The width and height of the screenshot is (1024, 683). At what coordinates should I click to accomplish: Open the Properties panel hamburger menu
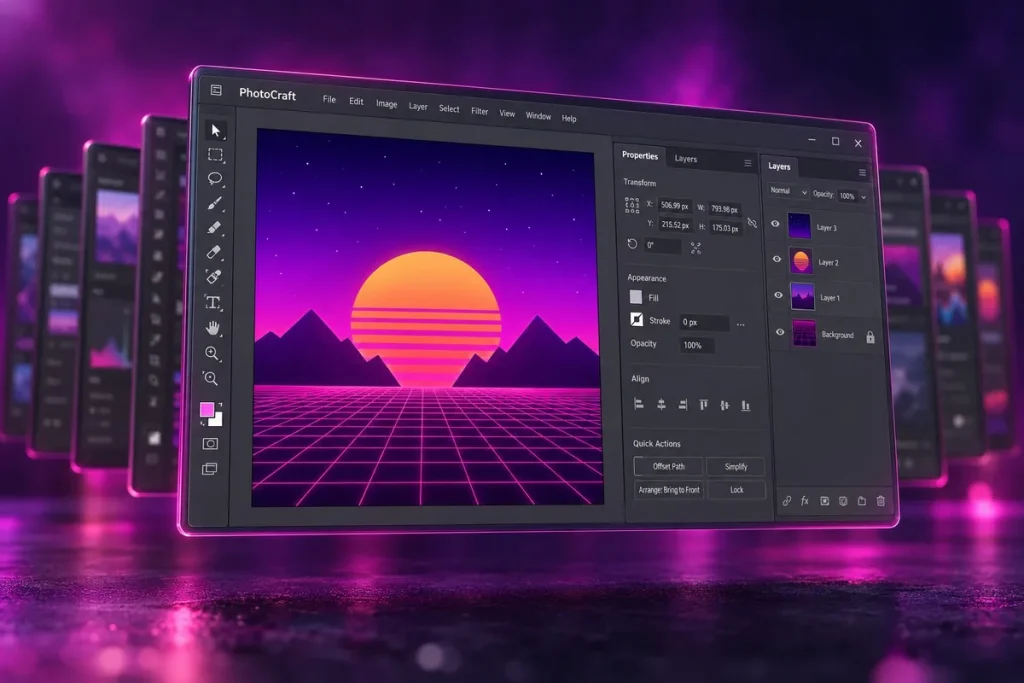tap(748, 163)
